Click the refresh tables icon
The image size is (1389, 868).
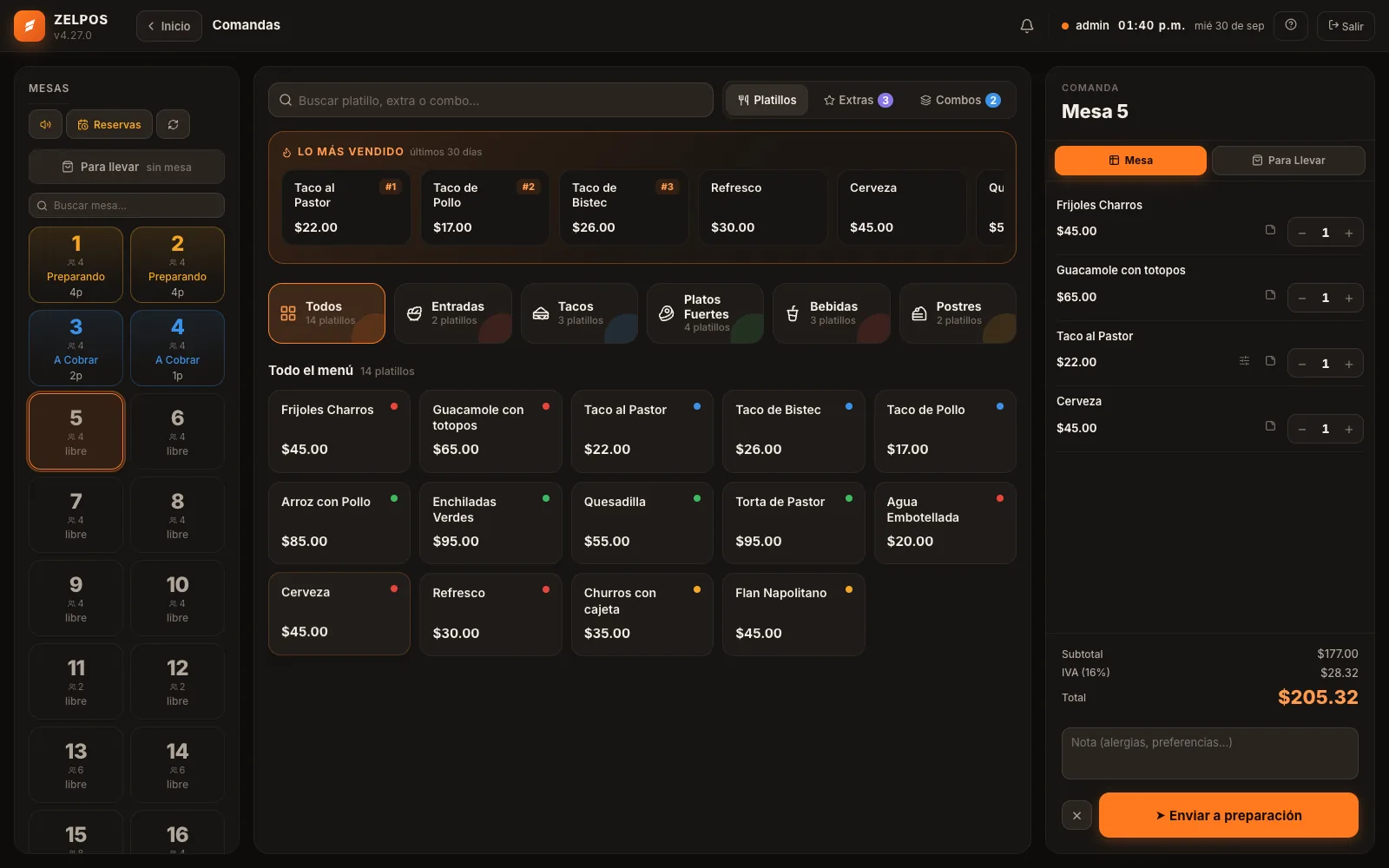click(173, 124)
